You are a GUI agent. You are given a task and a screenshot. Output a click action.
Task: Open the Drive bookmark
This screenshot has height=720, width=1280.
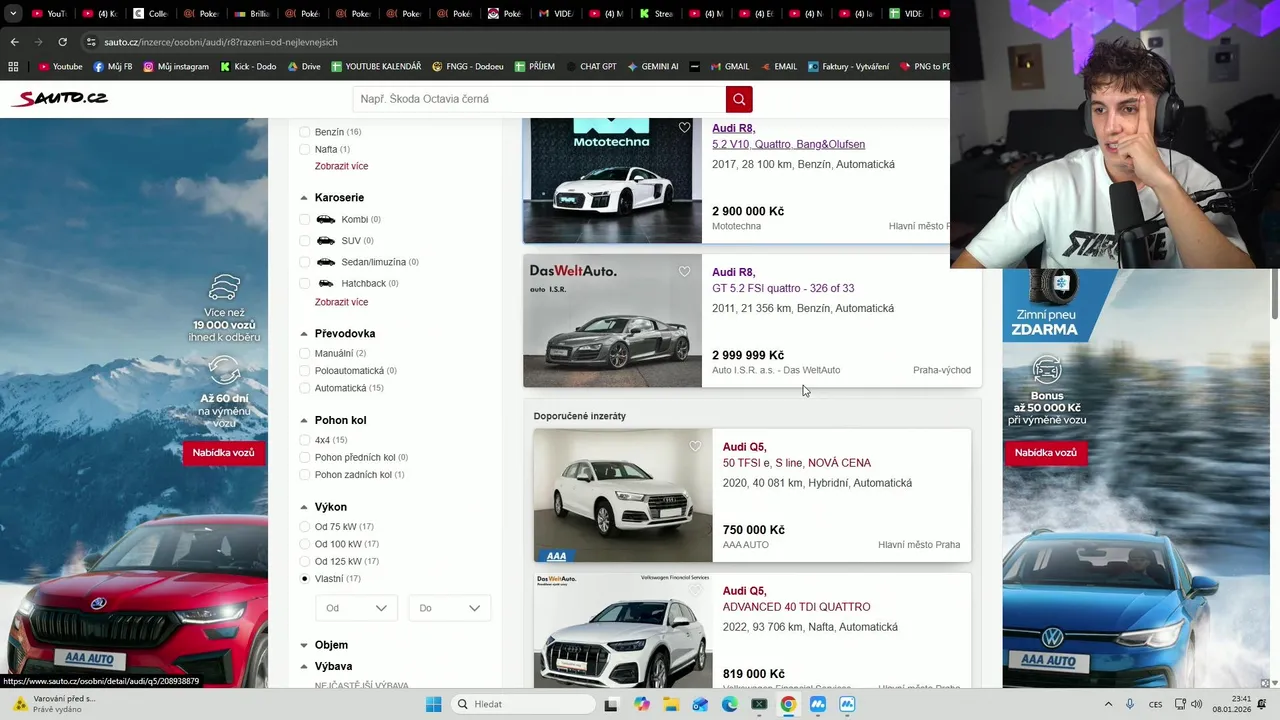(x=304, y=67)
